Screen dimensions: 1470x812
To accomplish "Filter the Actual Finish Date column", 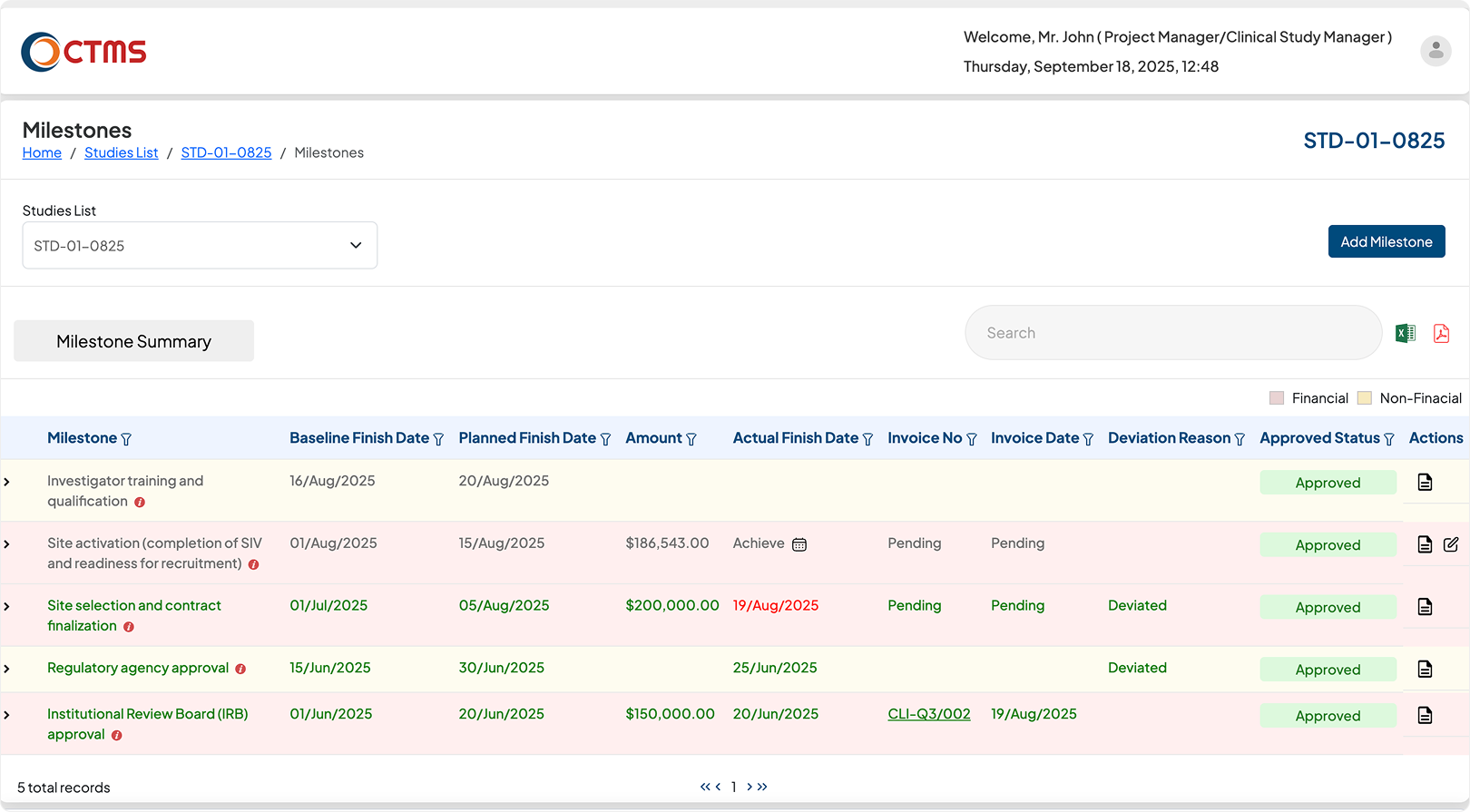I will pos(867,439).
